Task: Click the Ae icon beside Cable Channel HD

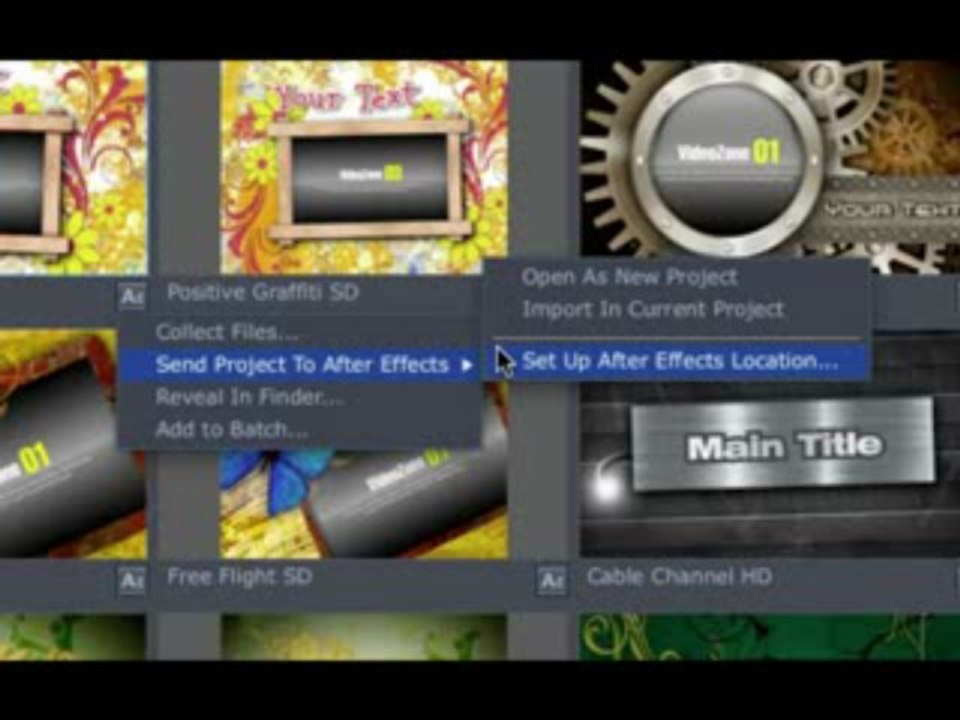Action: [552, 580]
